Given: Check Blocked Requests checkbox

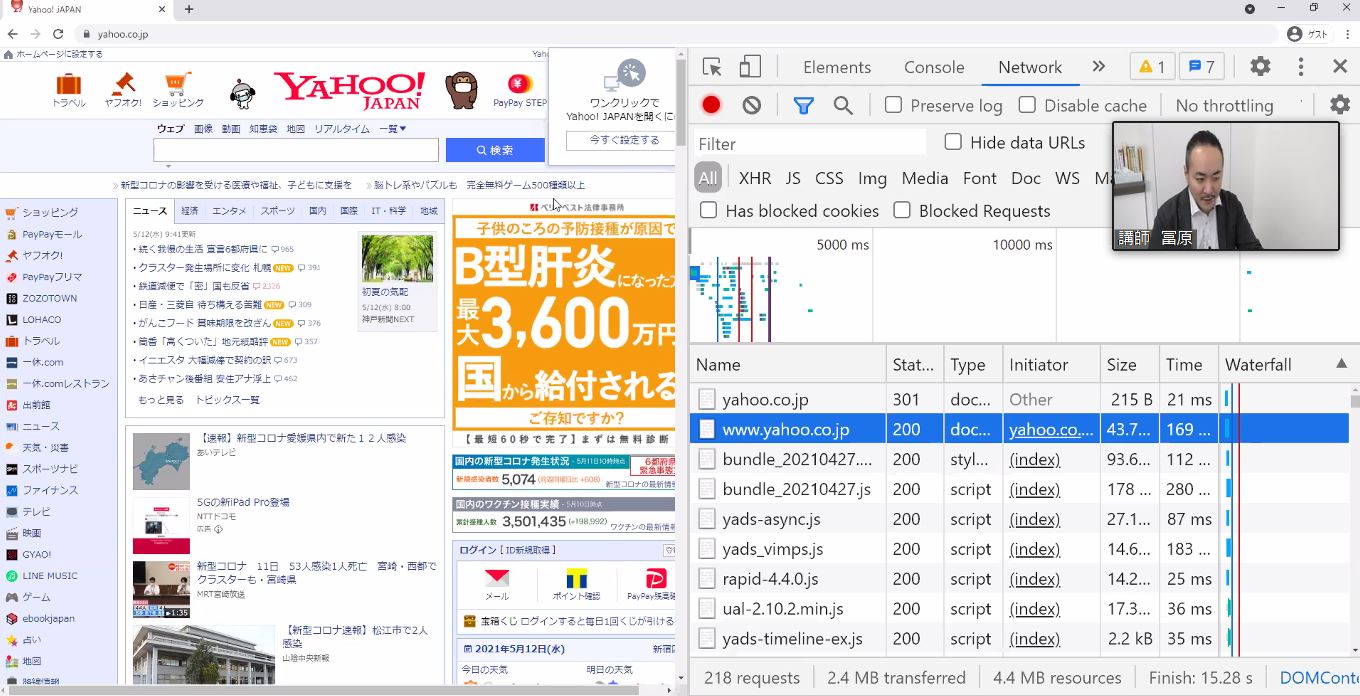Looking at the screenshot, I should pyautogui.click(x=902, y=210).
